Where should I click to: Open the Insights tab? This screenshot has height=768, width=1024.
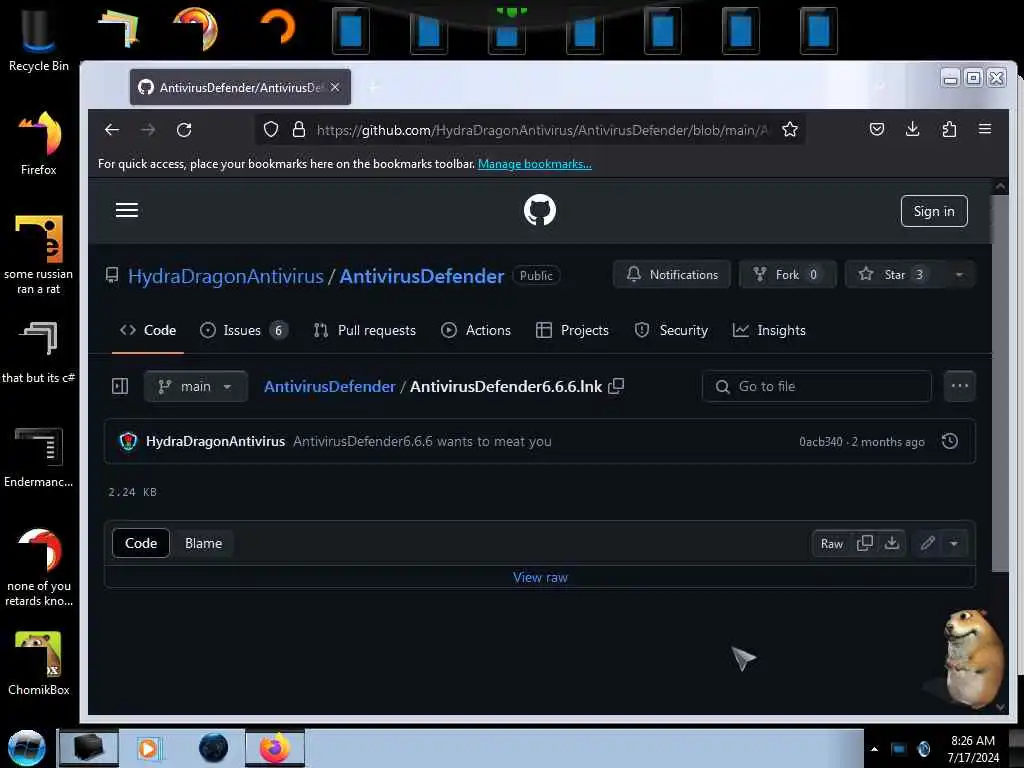[x=769, y=330]
